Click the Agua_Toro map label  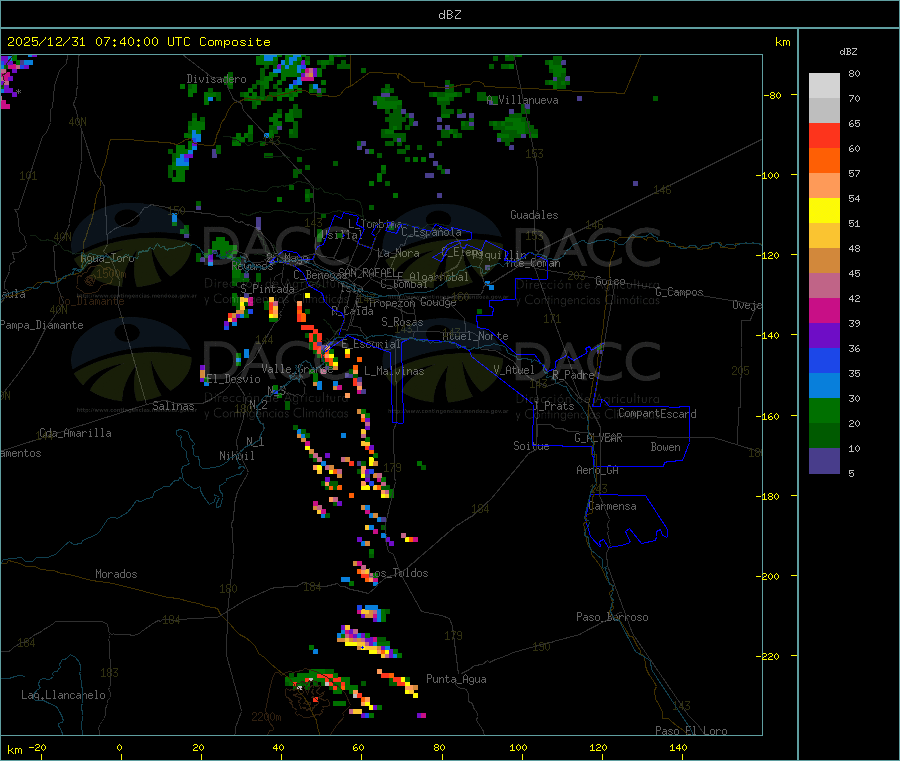point(107,258)
